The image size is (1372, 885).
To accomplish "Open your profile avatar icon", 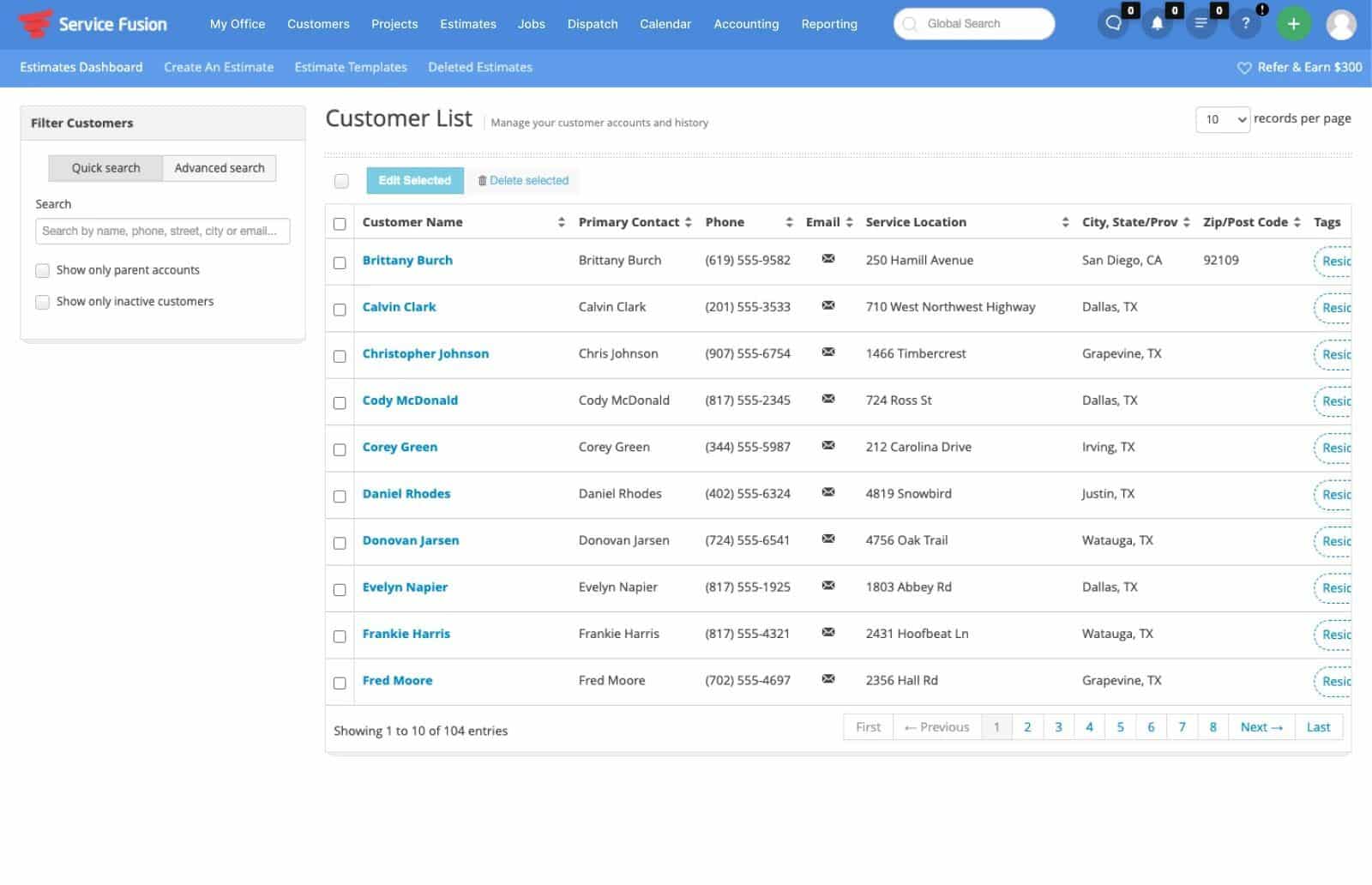I will point(1342,23).
